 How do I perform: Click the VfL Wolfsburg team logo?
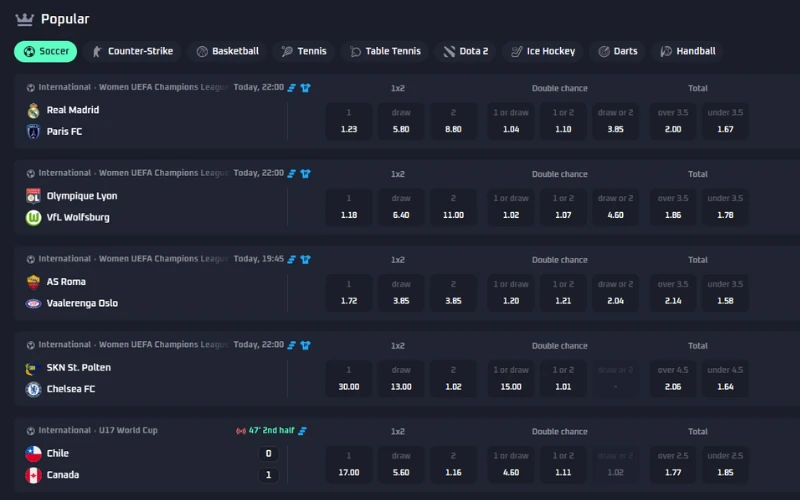[33, 217]
